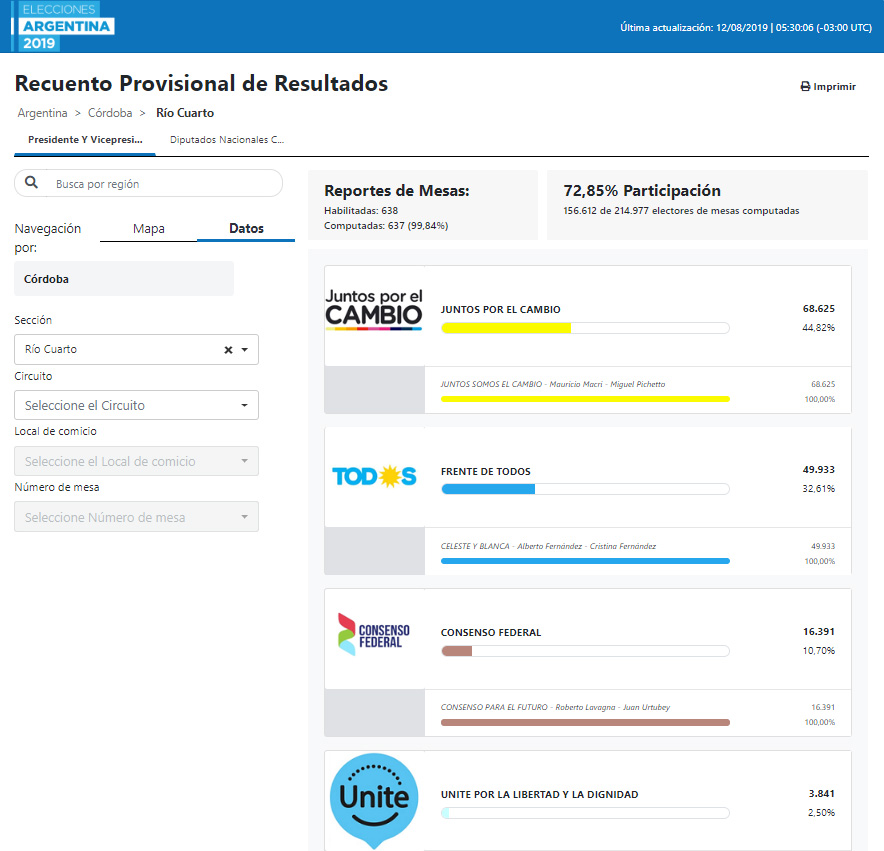Click the JUNTOS POR EL CAMBIO party name
The width and height of the screenshot is (884, 851).
501,310
